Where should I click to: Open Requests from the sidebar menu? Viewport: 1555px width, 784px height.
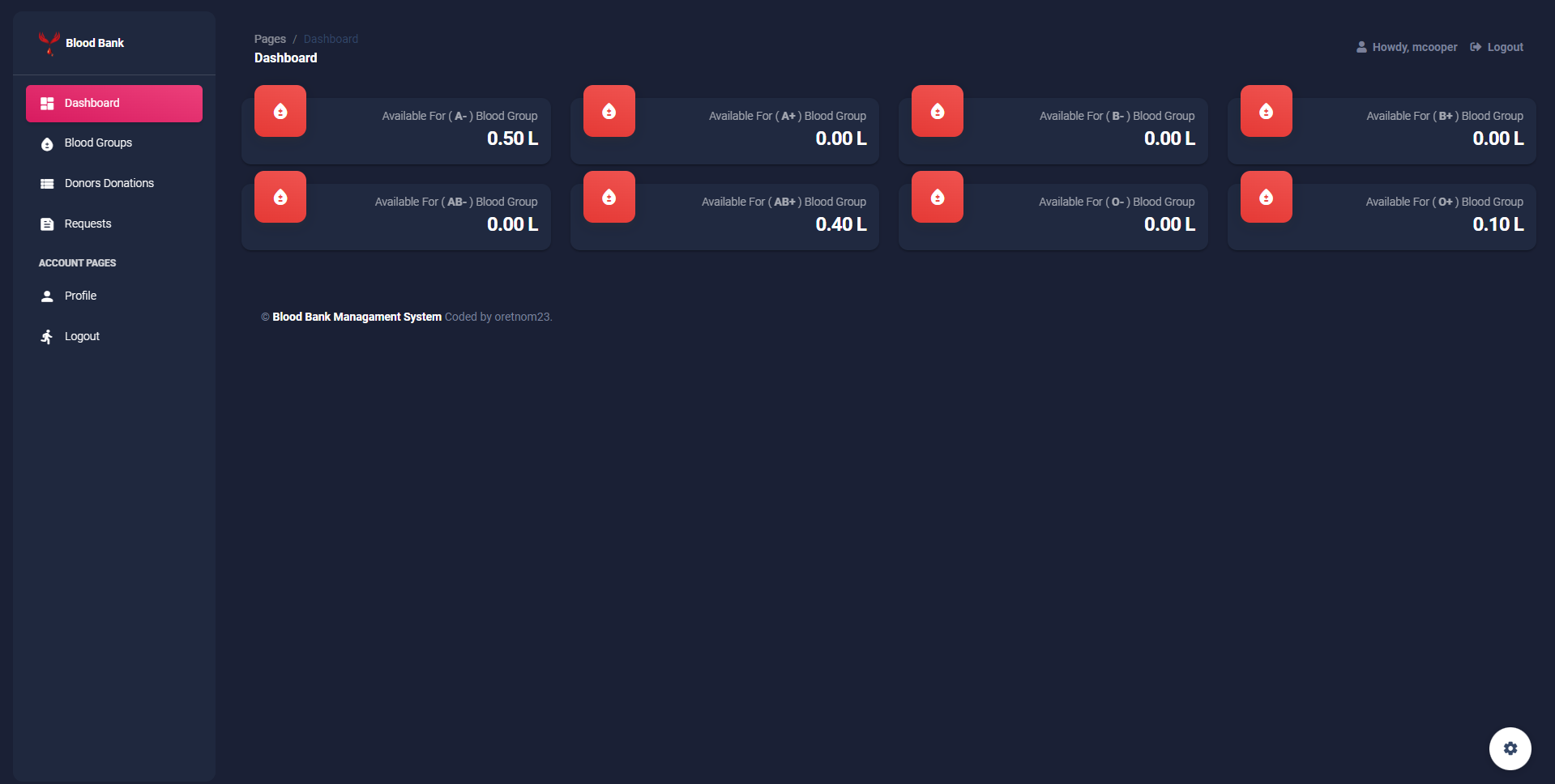(x=88, y=224)
